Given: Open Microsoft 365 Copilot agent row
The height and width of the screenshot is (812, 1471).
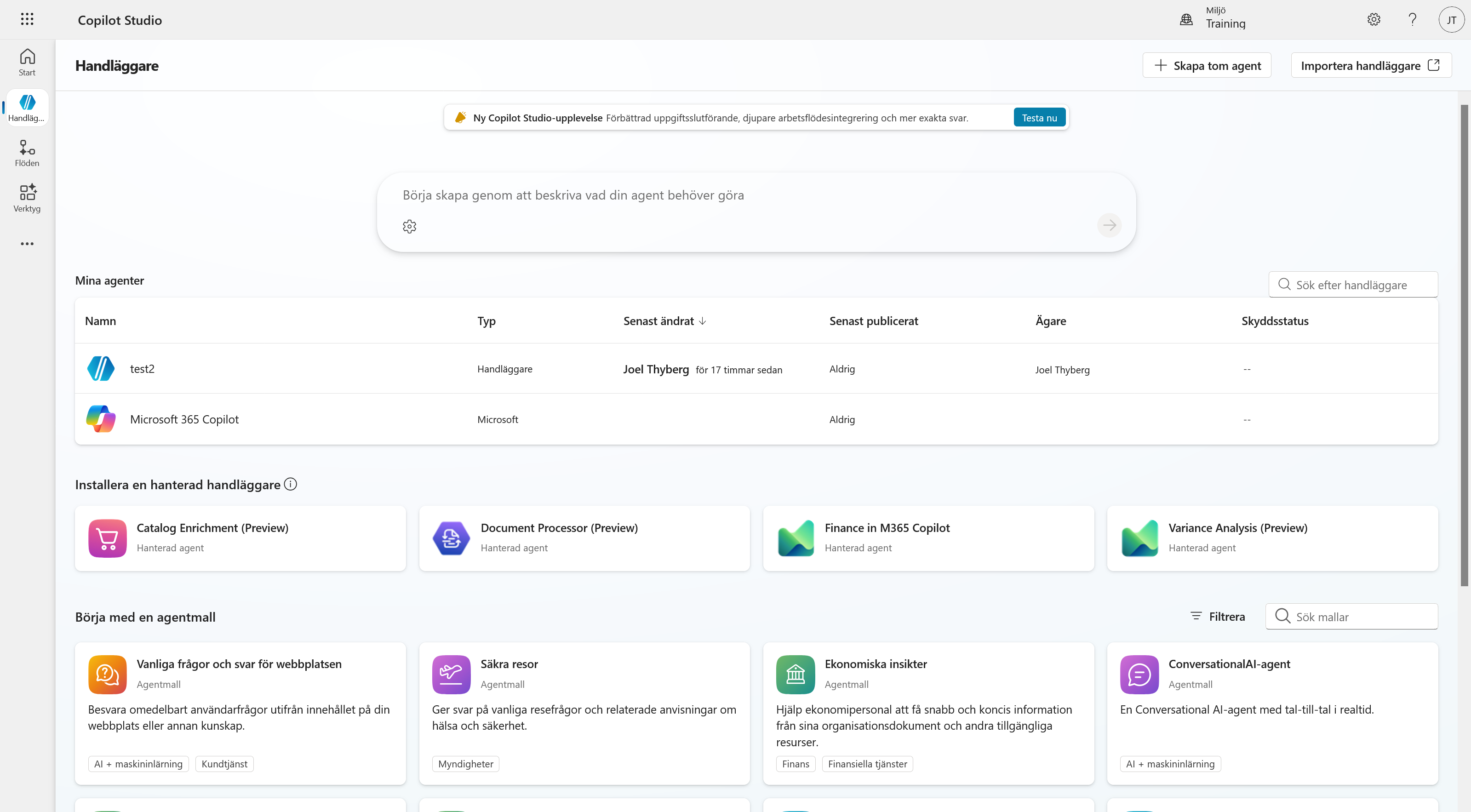Looking at the screenshot, I should tap(756, 419).
